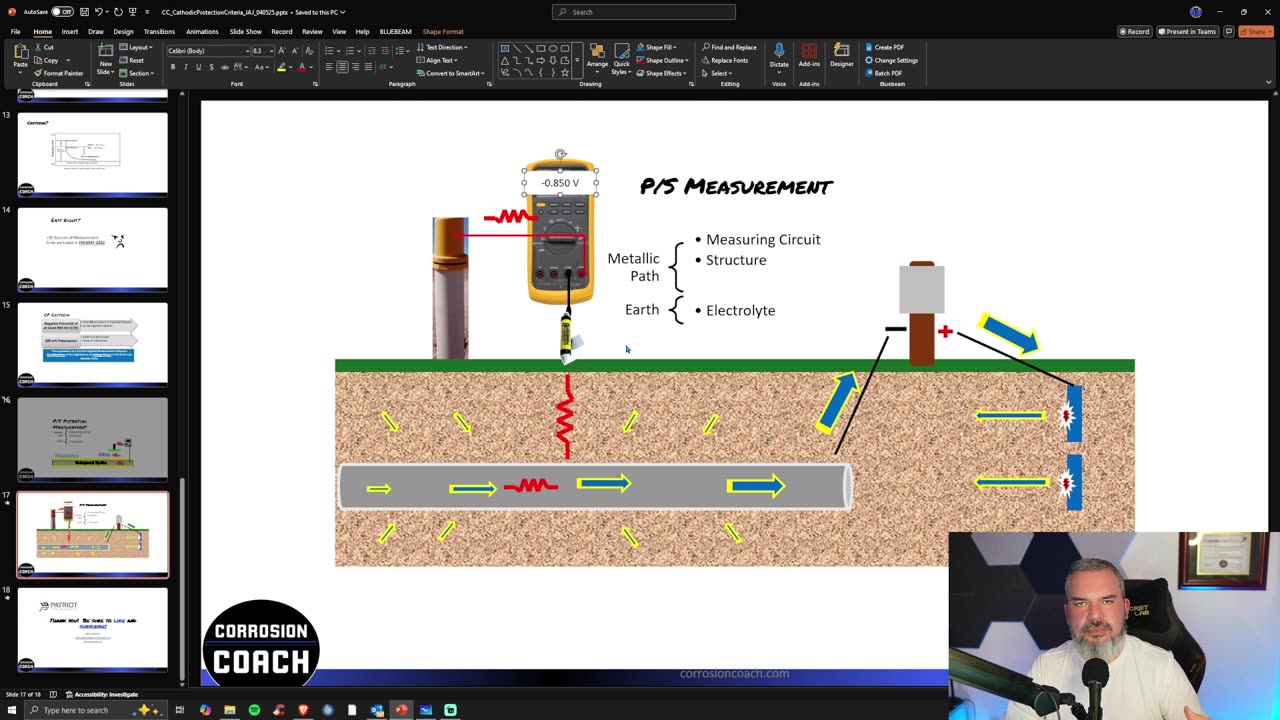The image size is (1280, 720).
Task: Open the Align Text dropdown
Action: 437,60
